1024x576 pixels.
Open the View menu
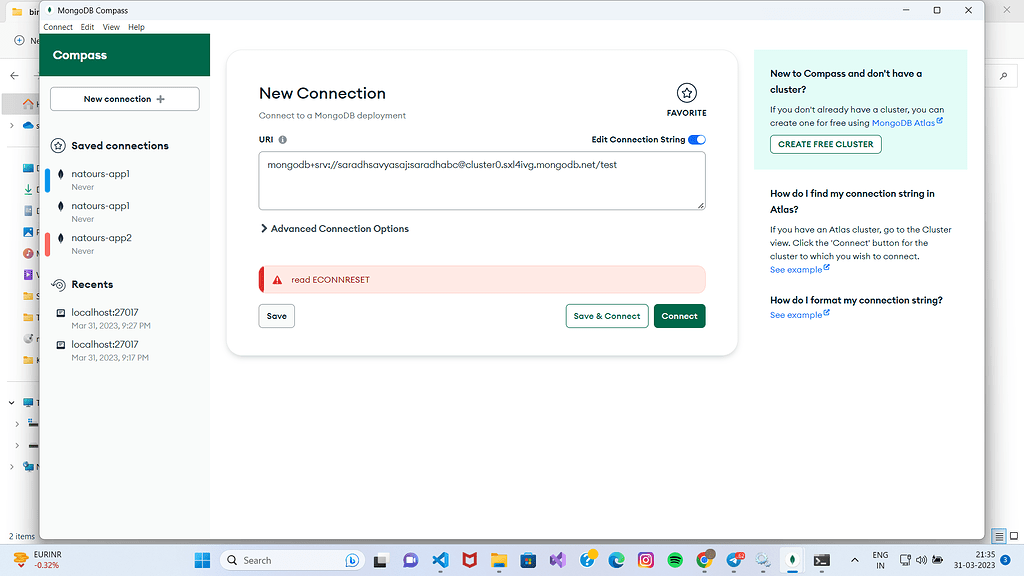[x=111, y=27]
